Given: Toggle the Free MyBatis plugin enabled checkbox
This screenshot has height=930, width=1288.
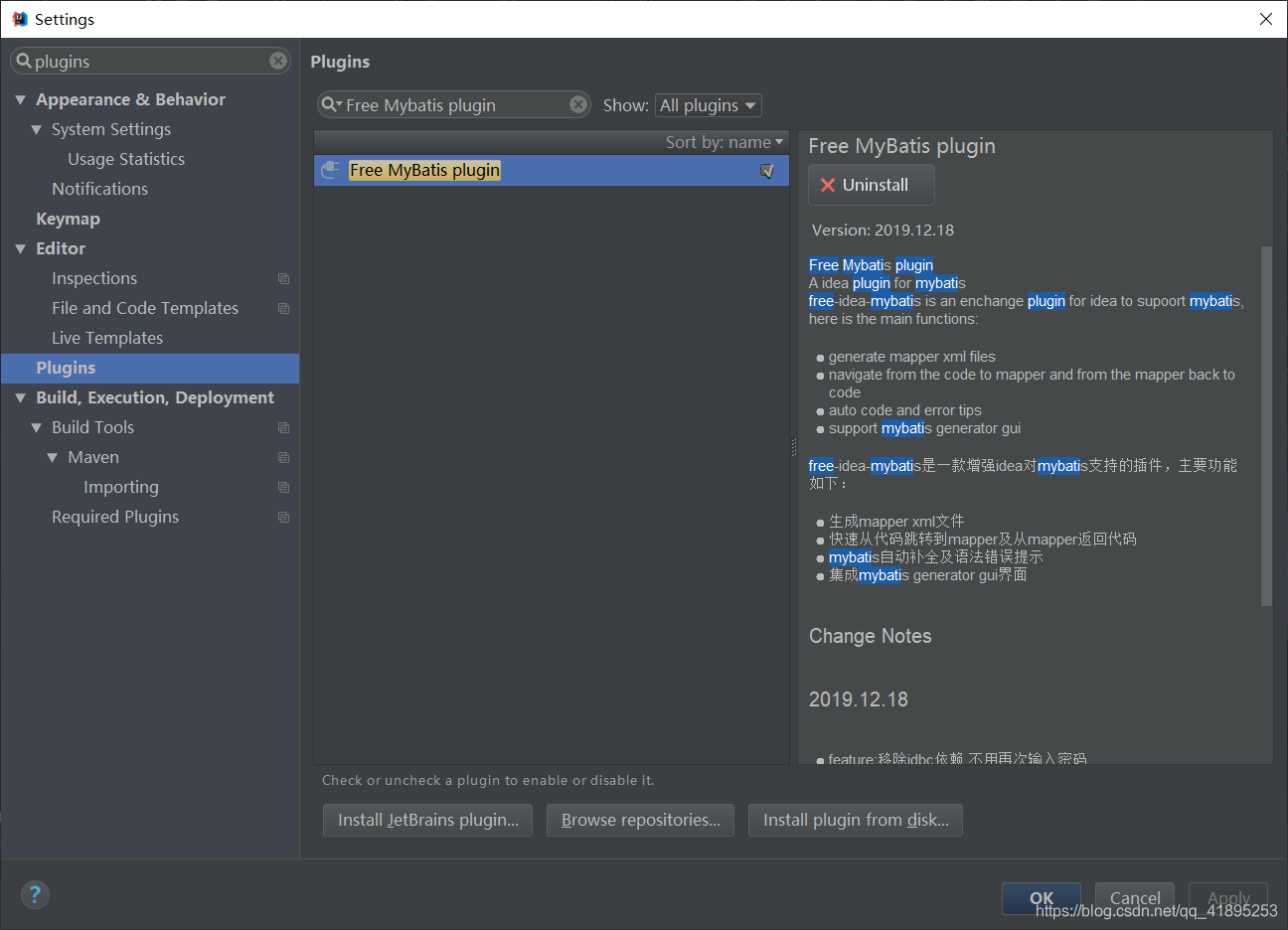Looking at the screenshot, I should 767,171.
